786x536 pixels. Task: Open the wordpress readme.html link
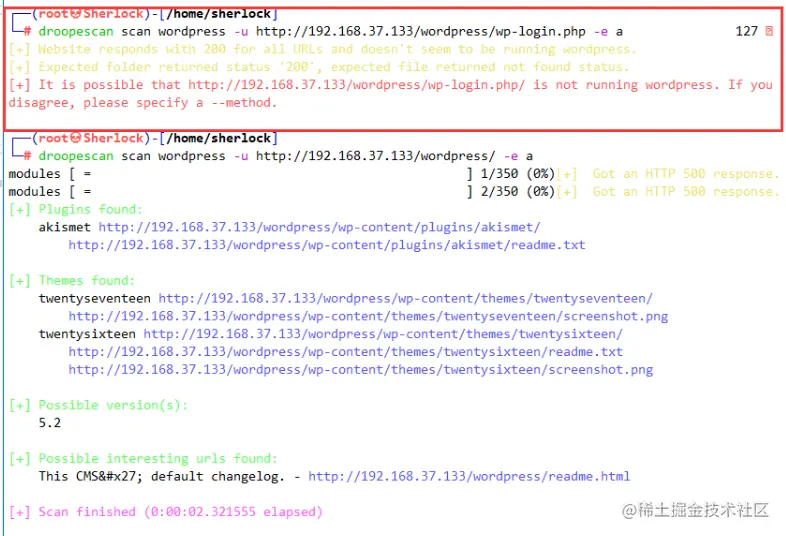coord(469,476)
